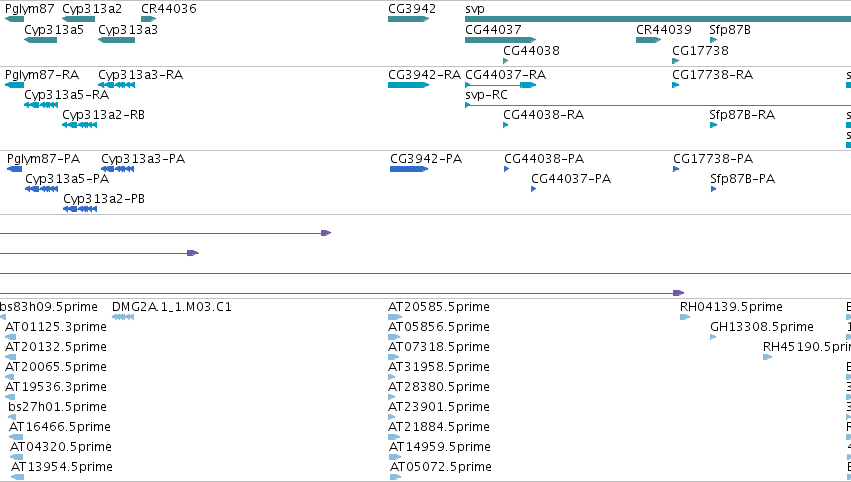The image size is (851, 482).
Task: Select the AT20132.5prime EST label
Action: coord(56,347)
